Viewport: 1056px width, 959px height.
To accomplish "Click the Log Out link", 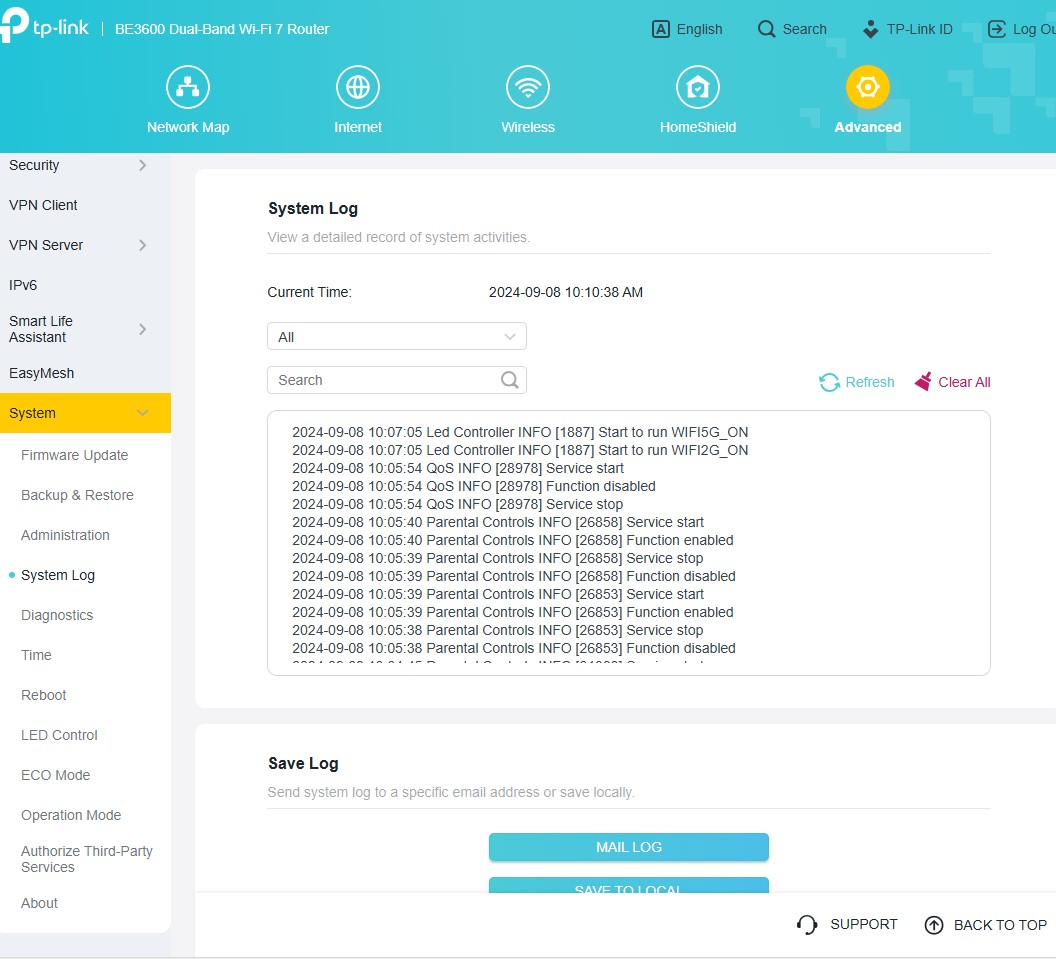I will [1022, 29].
